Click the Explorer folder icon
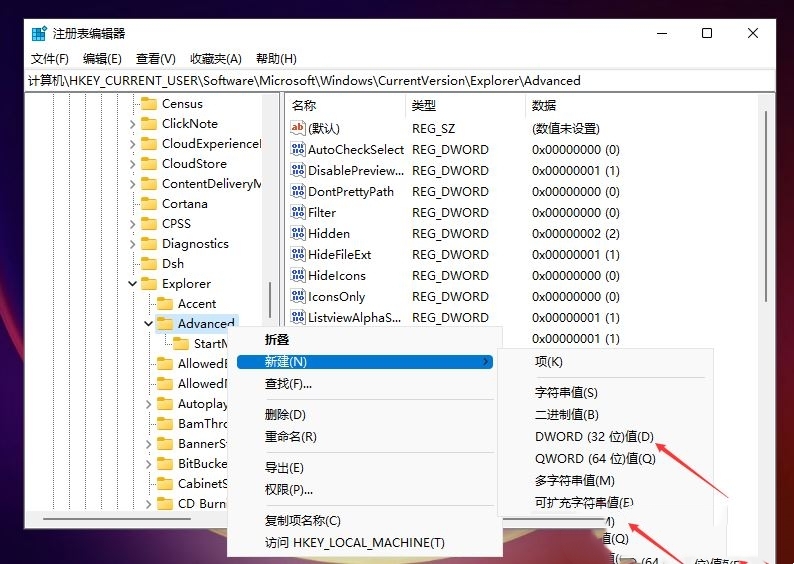 pos(149,284)
